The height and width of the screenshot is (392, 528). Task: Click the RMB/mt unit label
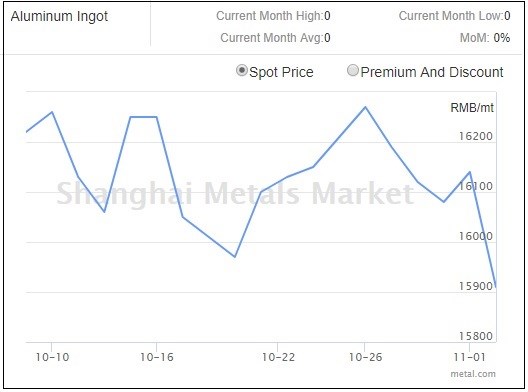(x=472, y=108)
